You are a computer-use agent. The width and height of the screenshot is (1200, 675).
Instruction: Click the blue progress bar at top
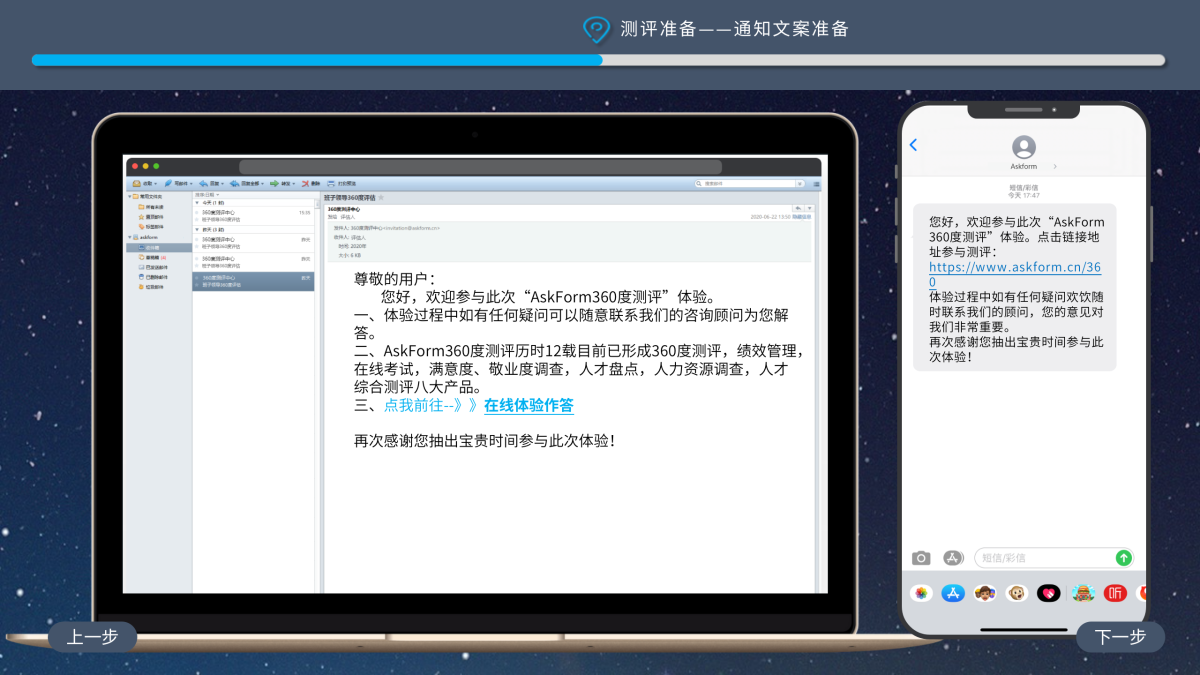coord(317,60)
